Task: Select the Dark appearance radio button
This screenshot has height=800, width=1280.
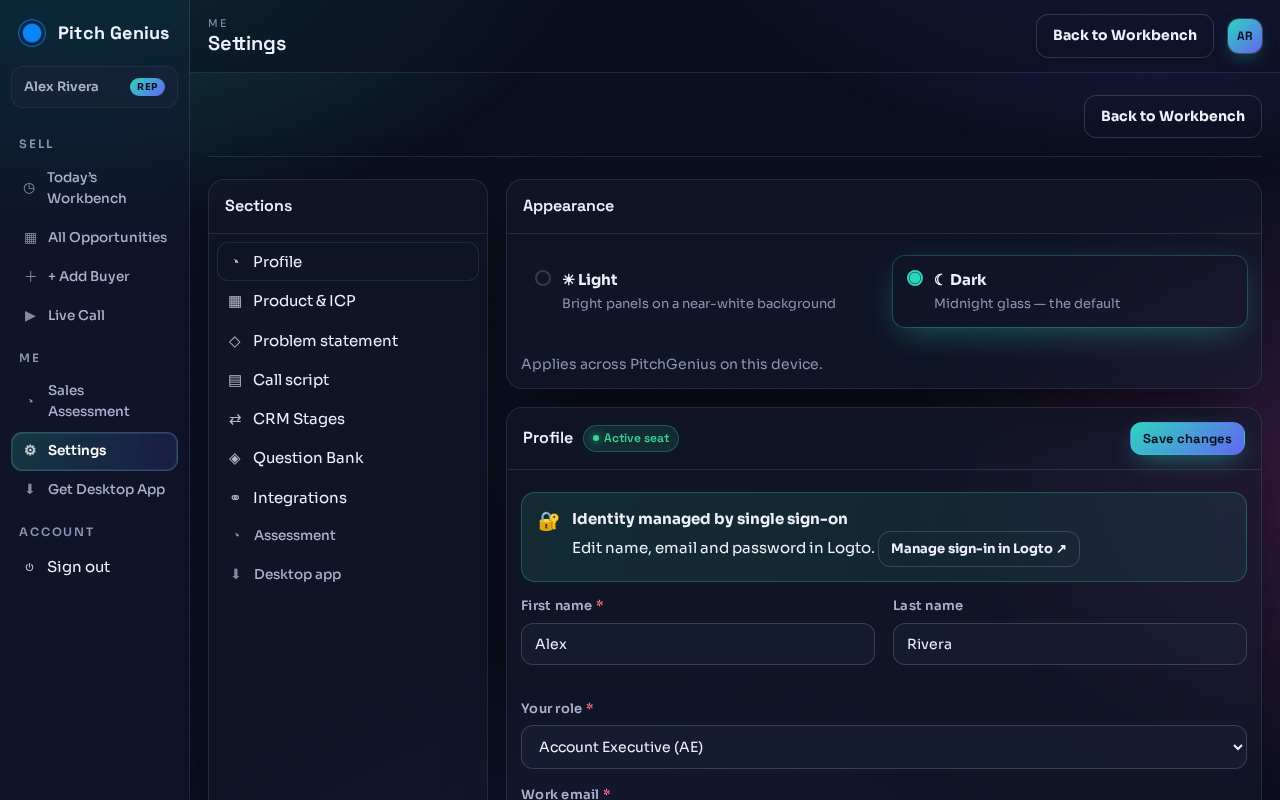Action: point(915,278)
